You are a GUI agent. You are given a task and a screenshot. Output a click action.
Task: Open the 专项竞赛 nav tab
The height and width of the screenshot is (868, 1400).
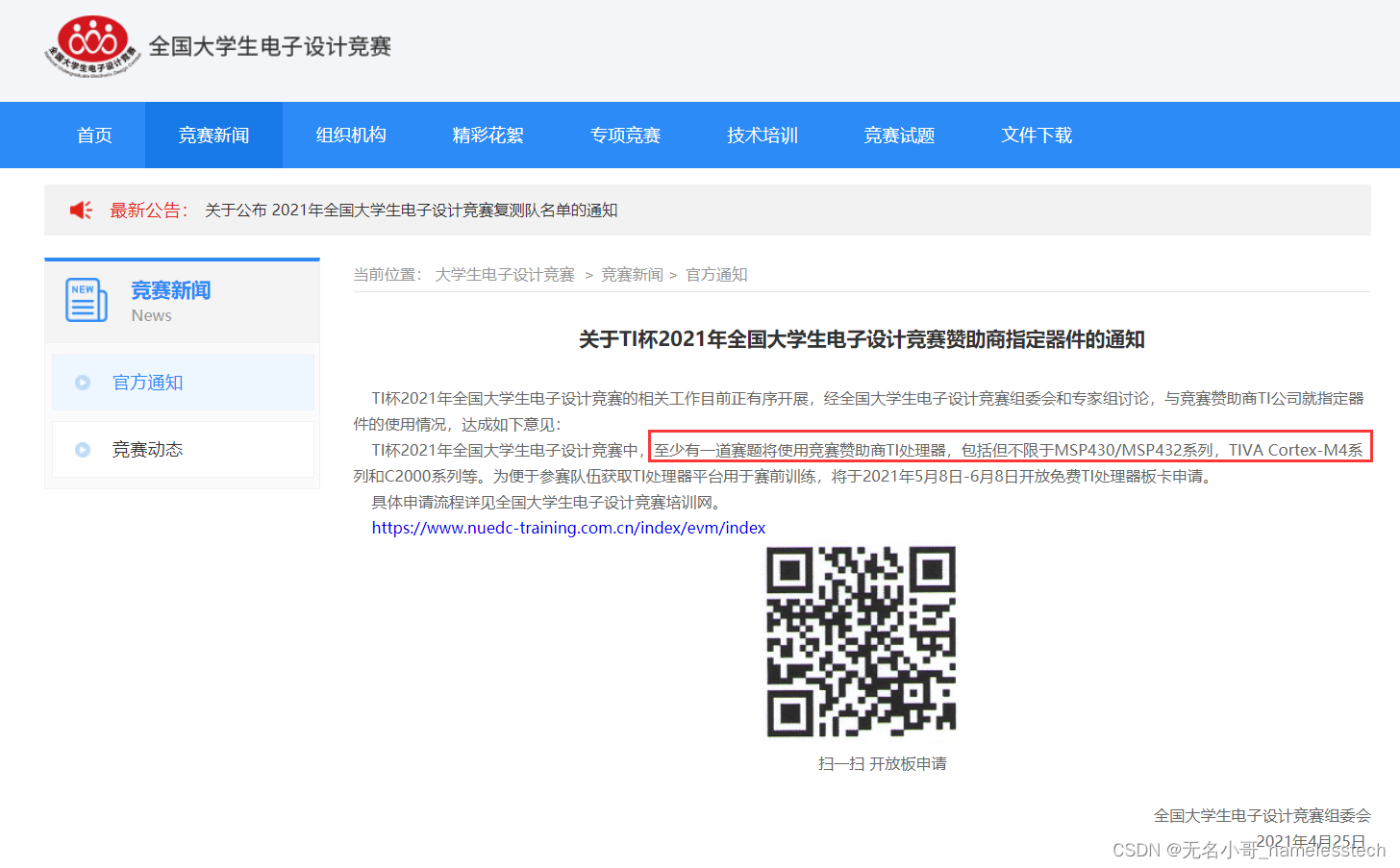(x=625, y=136)
